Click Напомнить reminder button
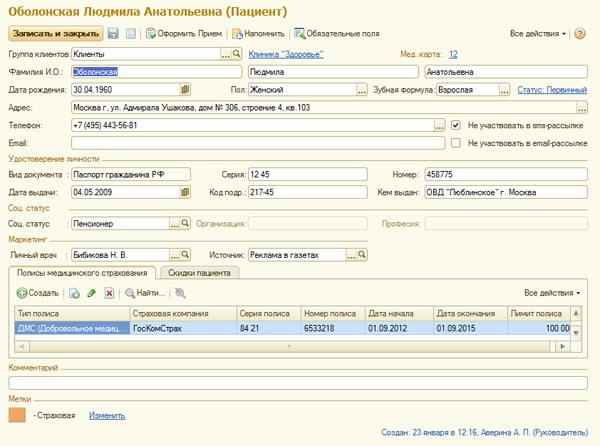600x446 pixels. [258, 34]
